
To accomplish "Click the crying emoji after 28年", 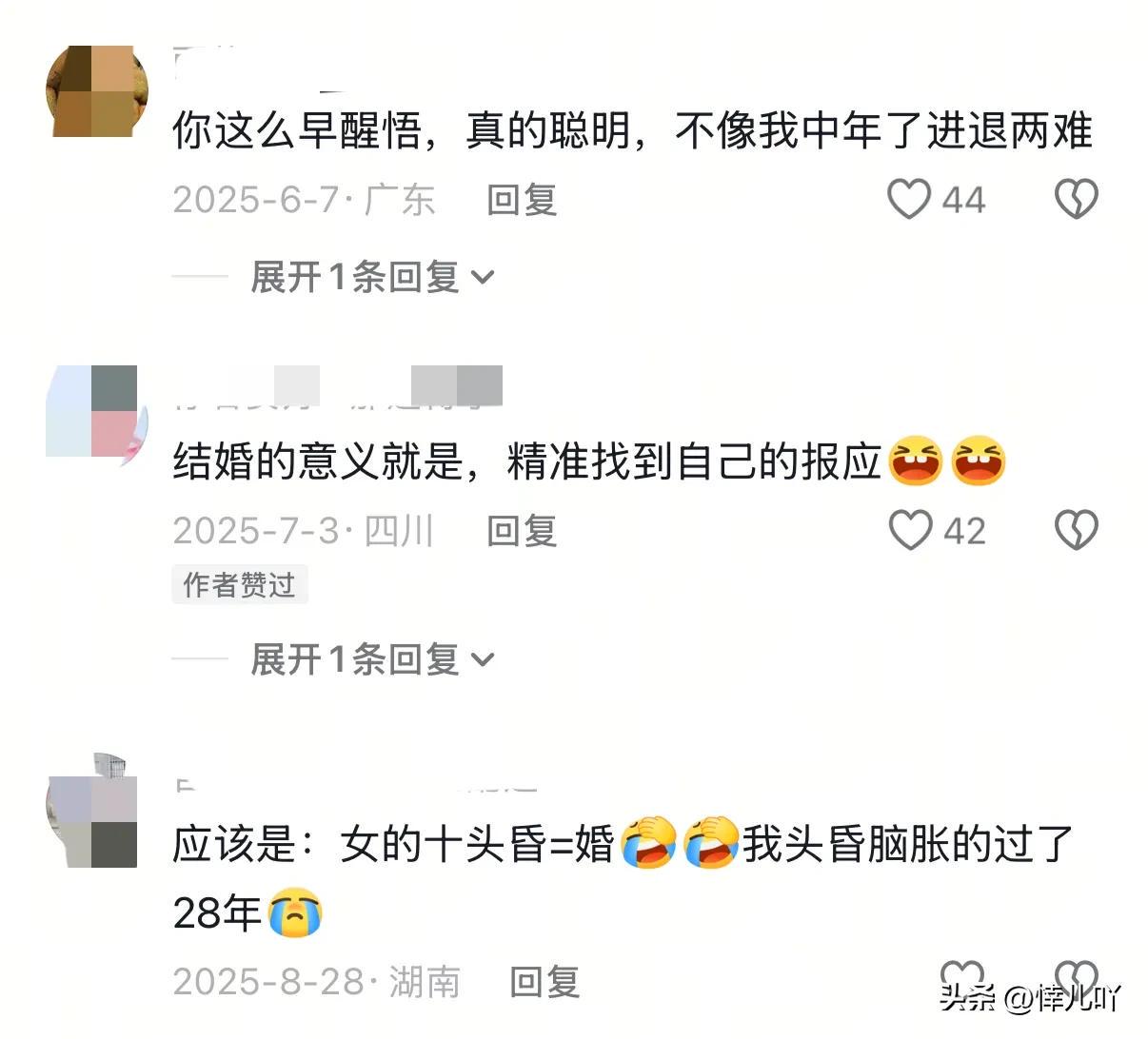I will 295,912.
